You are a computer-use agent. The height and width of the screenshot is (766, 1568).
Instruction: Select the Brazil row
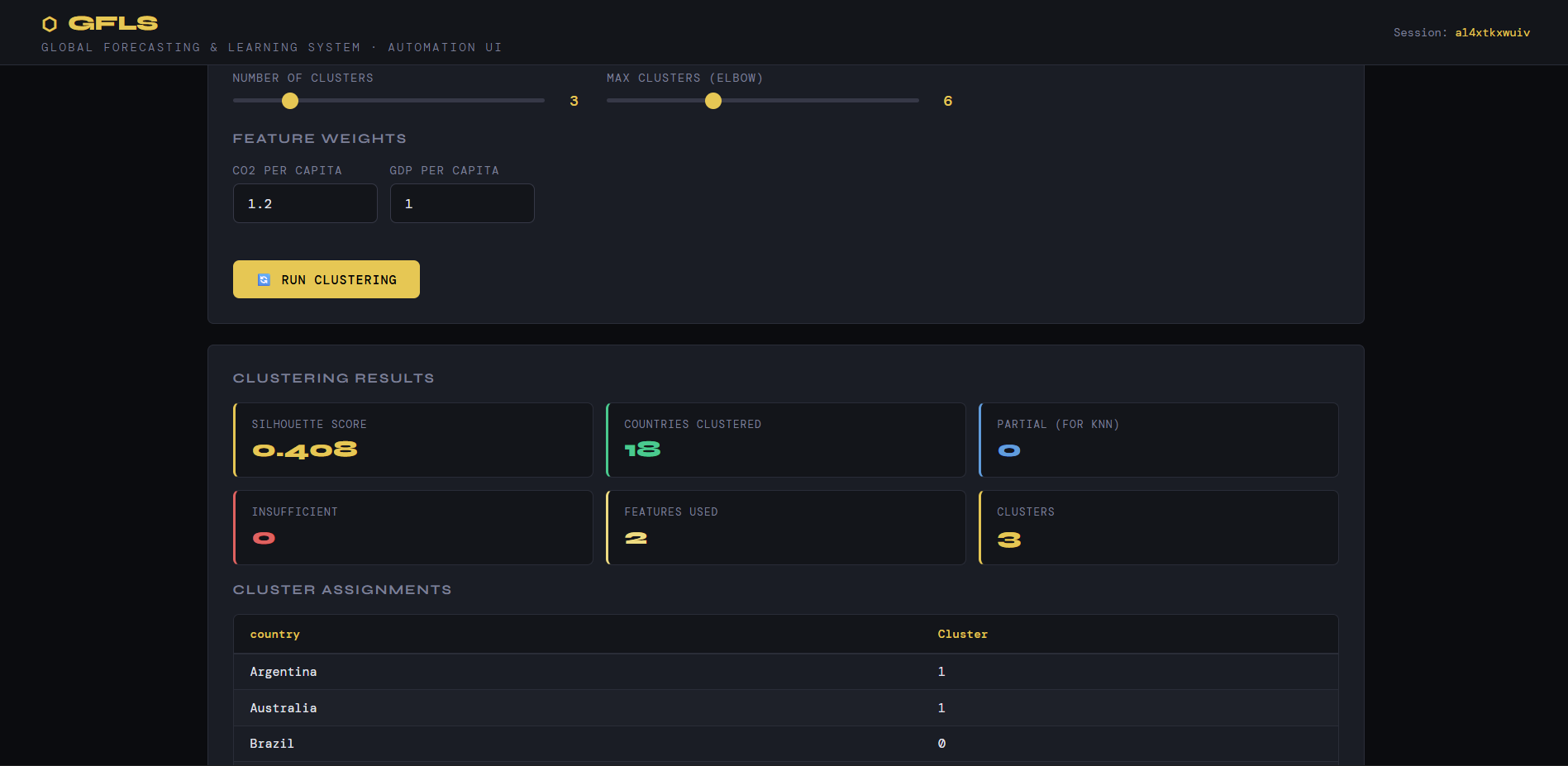[785, 744]
